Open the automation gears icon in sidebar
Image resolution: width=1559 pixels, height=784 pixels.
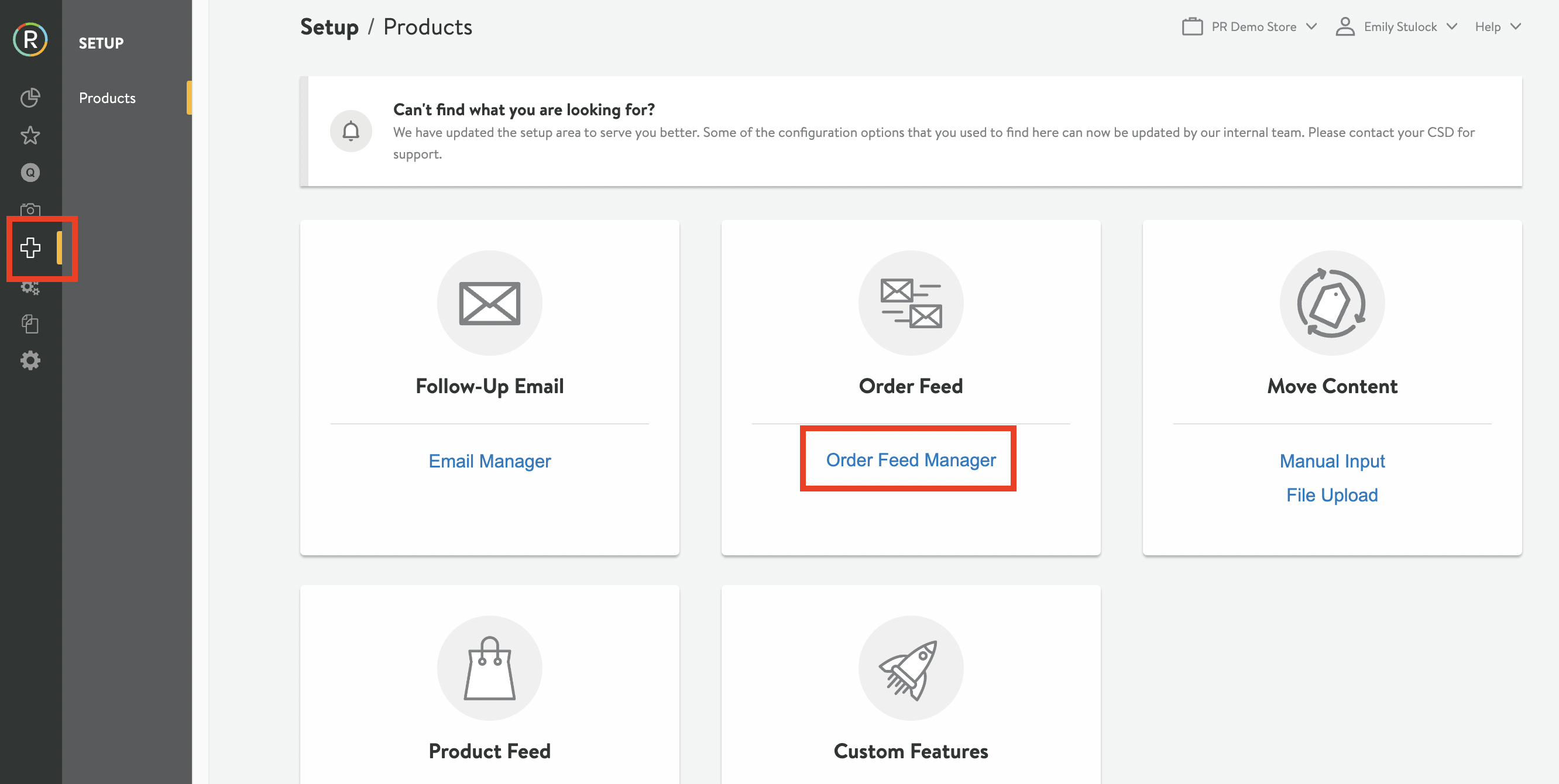tap(30, 287)
